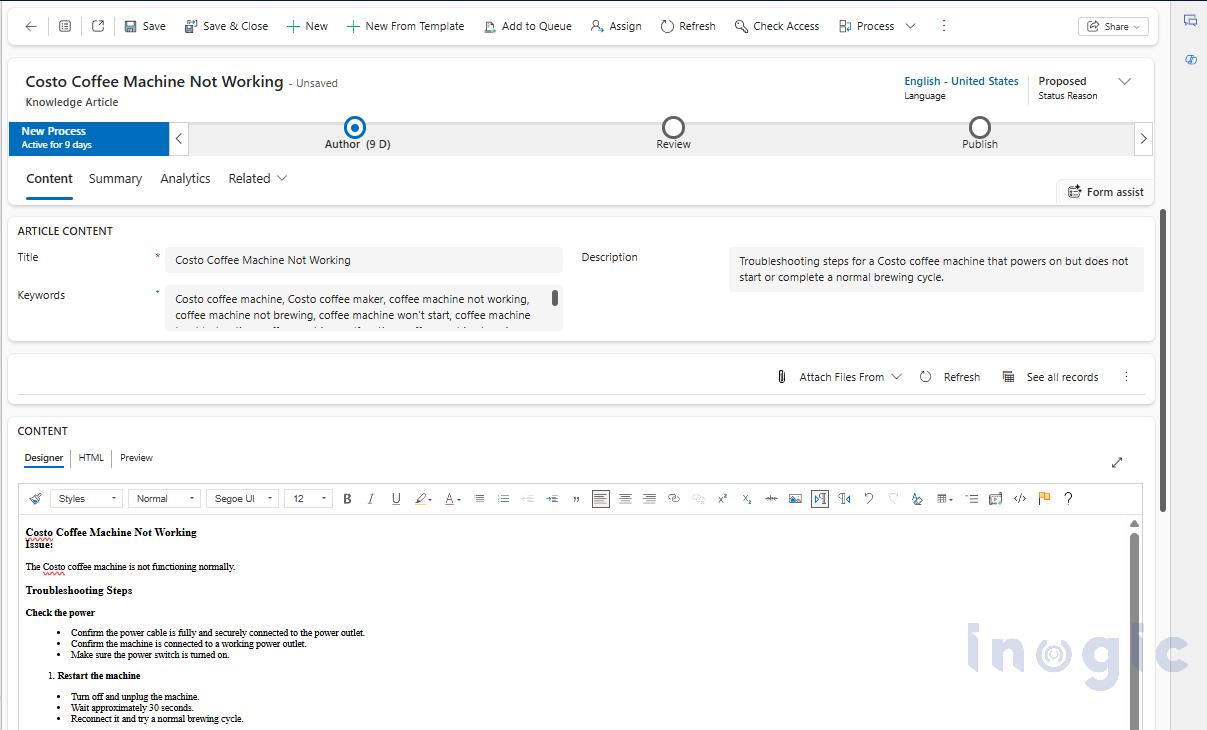This screenshot has height=730, width=1207.
Task: Switch to the Analytics tab
Action: tap(185, 178)
